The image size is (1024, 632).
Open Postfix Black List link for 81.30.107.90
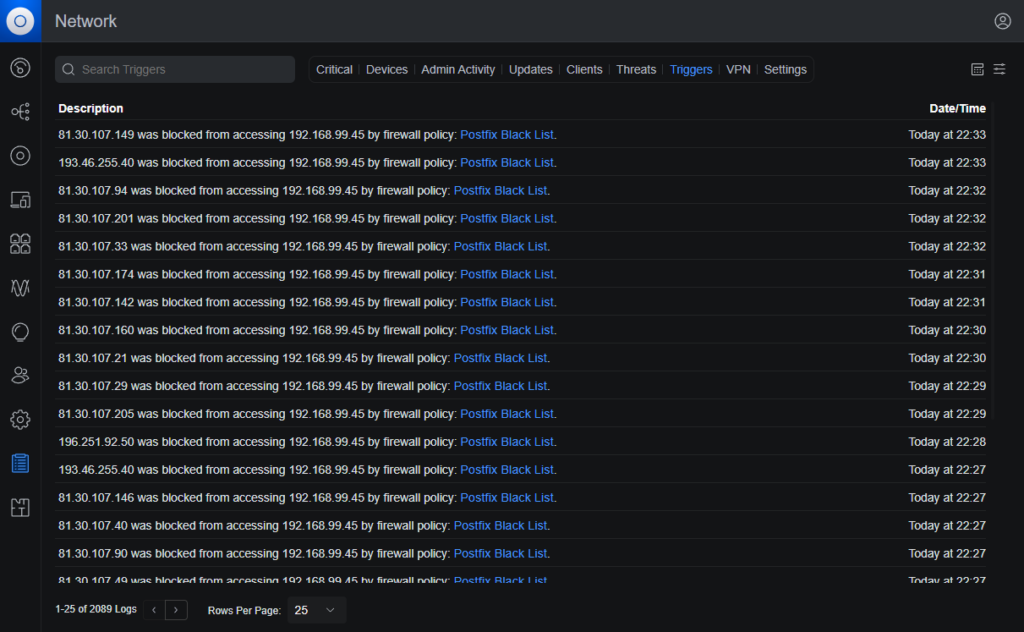pyautogui.click(x=500, y=554)
